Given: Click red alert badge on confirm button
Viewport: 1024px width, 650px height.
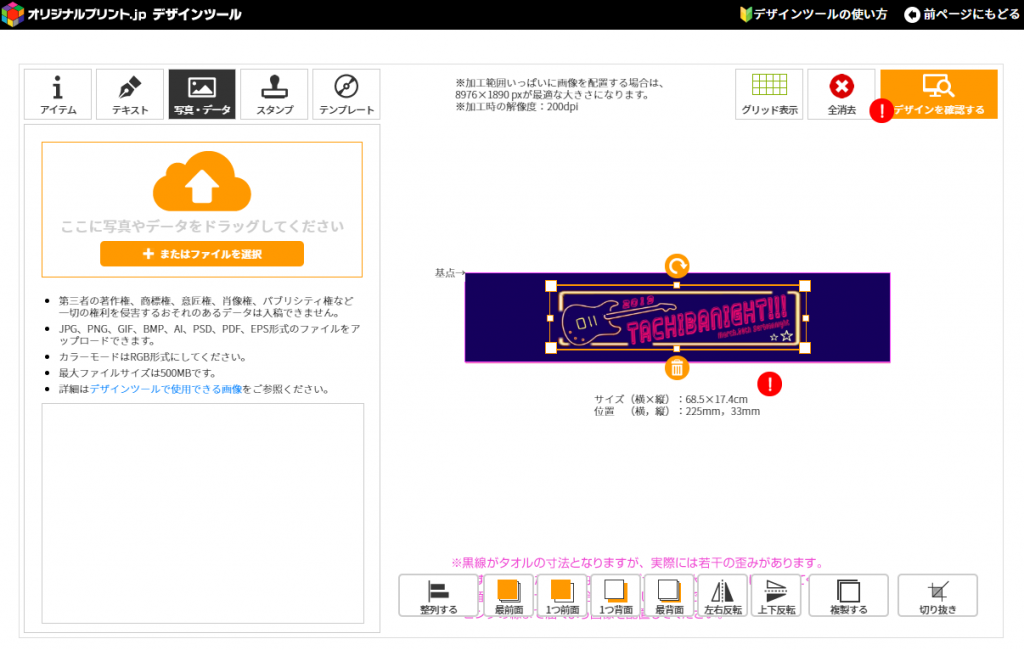Looking at the screenshot, I should (x=882, y=110).
